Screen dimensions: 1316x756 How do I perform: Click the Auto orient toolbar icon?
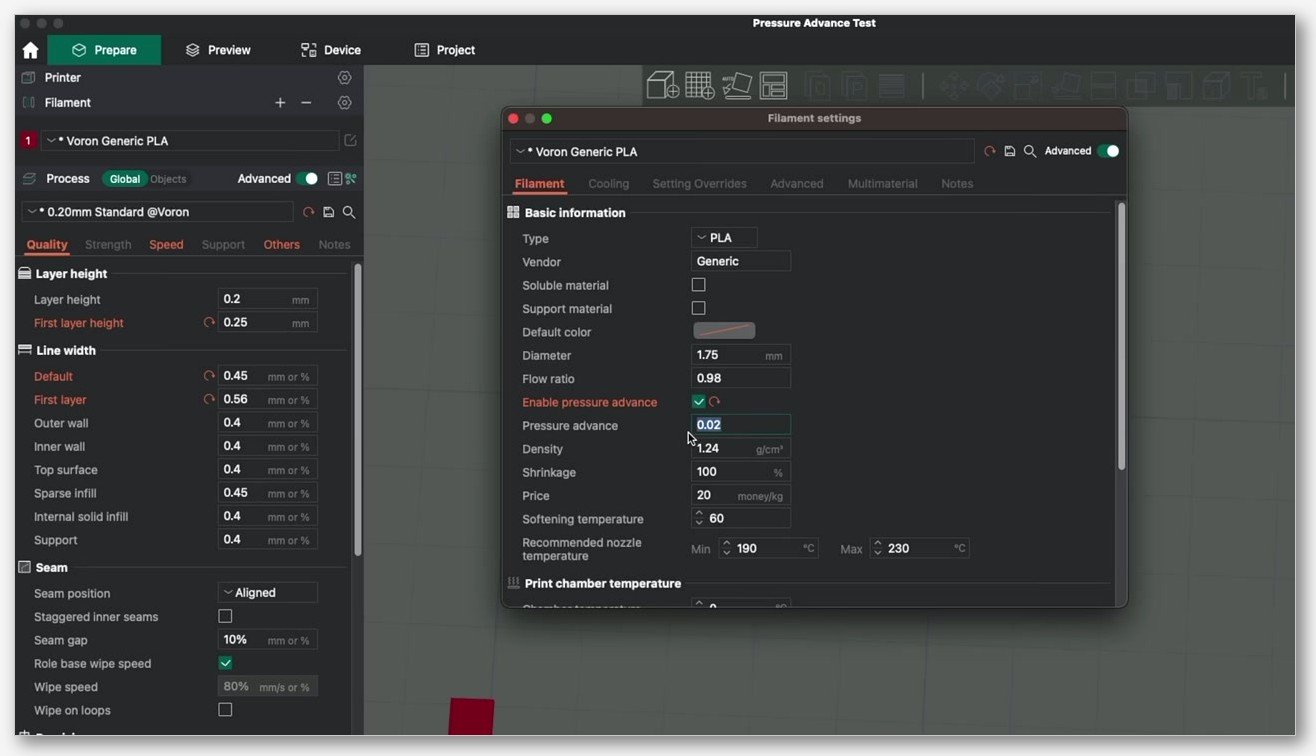point(737,86)
